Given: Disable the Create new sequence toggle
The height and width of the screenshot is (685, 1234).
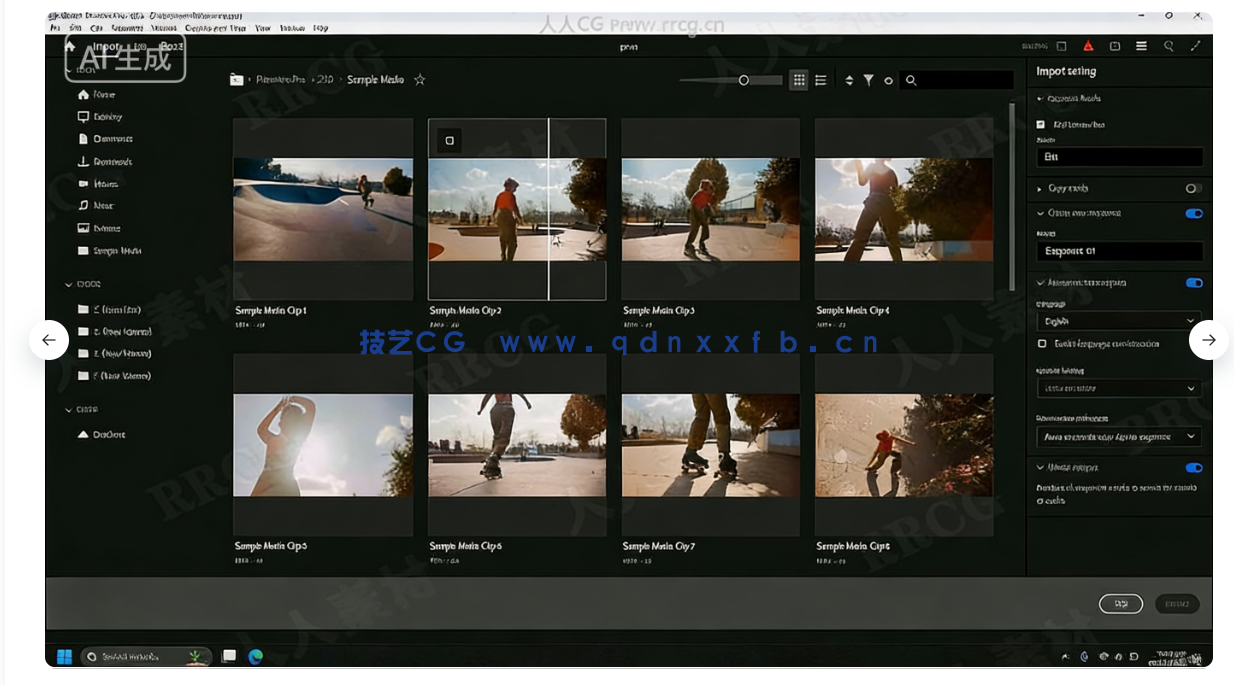Looking at the screenshot, I should 1194,213.
